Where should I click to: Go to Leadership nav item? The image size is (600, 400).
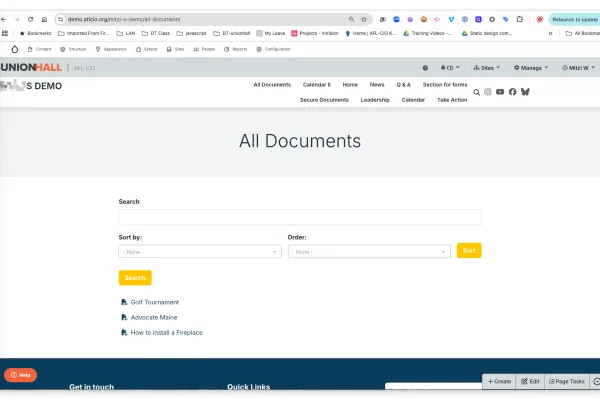click(x=375, y=100)
